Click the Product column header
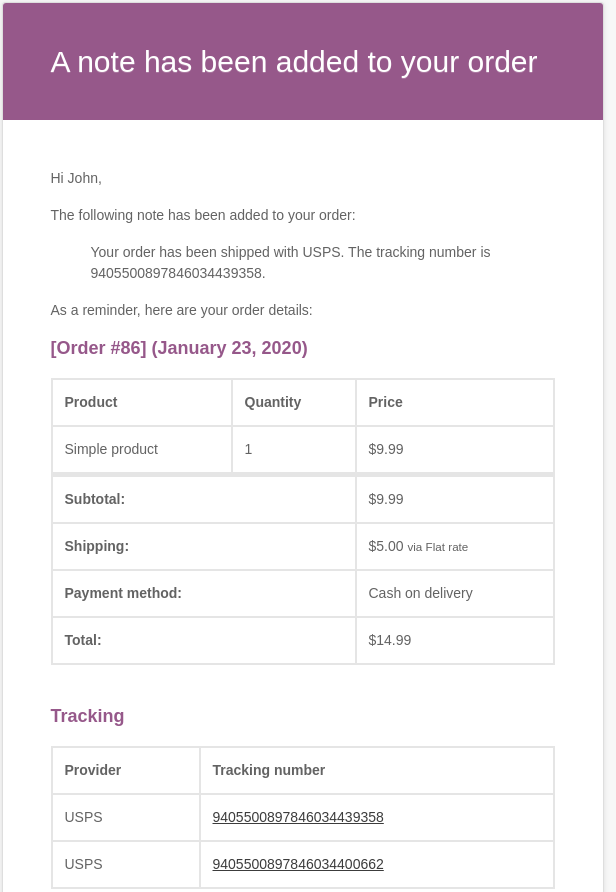 click(142, 402)
